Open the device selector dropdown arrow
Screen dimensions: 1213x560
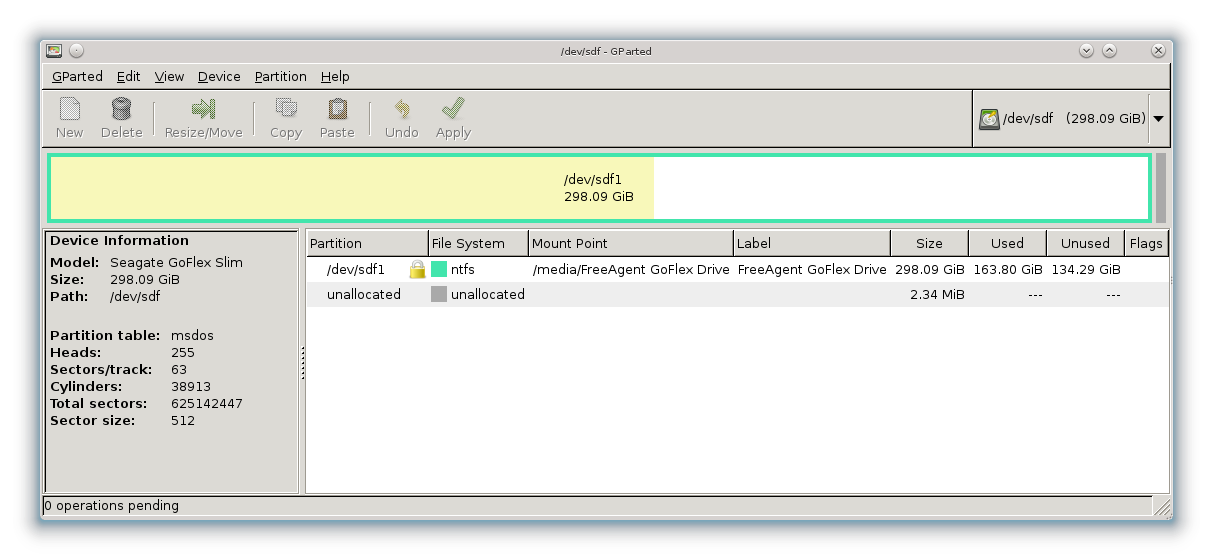click(1158, 119)
